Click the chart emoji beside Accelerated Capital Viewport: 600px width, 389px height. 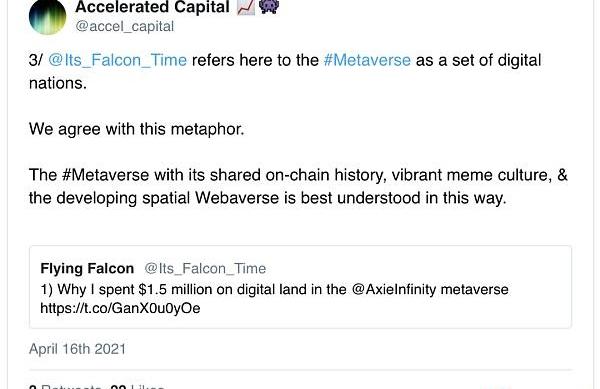pyautogui.click(x=246, y=7)
